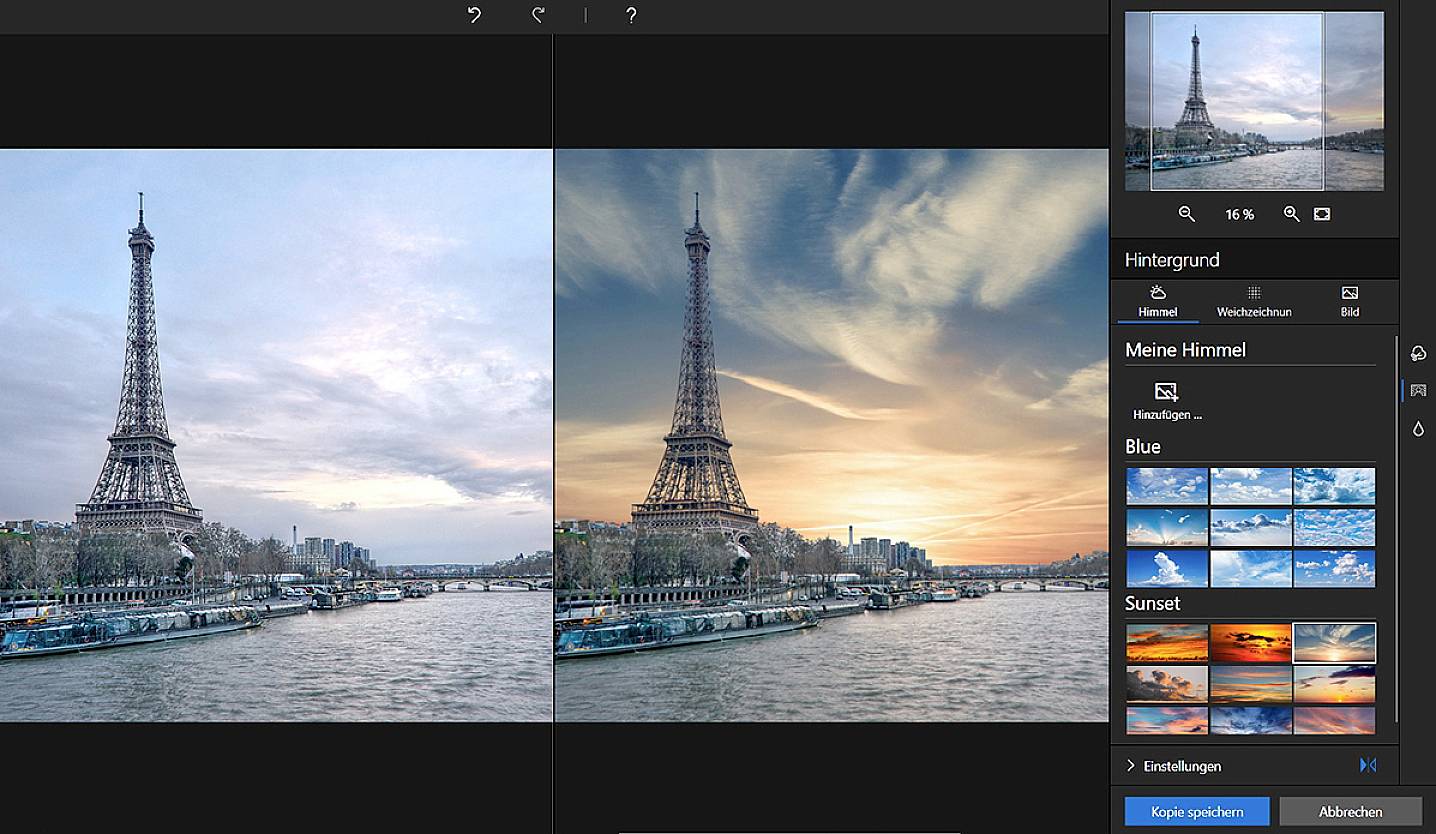This screenshot has height=834, width=1436.
Task: Select the water drop tool in the sidebar
Action: click(1418, 429)
